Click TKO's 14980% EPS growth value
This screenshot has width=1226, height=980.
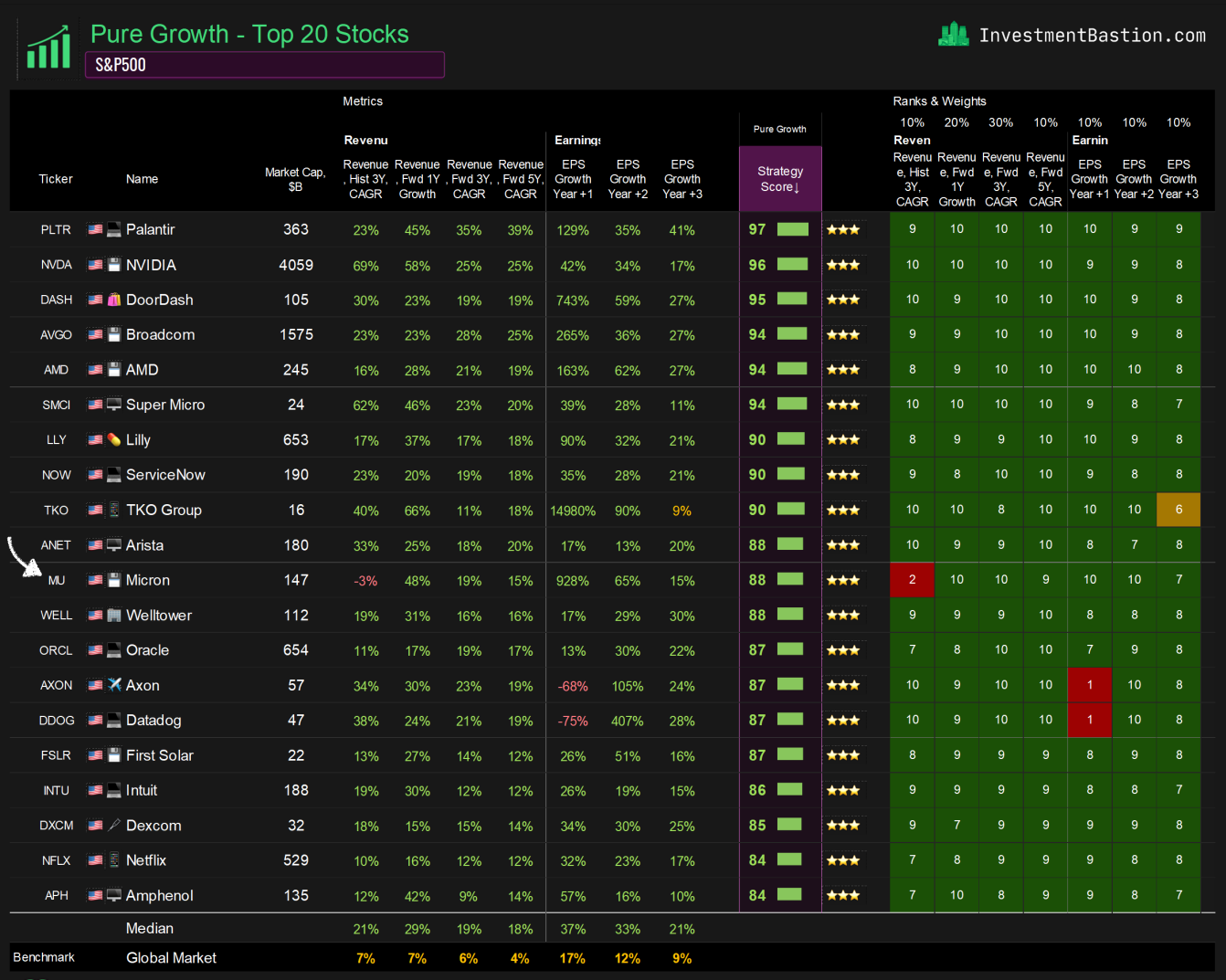[x=573, y=511]
